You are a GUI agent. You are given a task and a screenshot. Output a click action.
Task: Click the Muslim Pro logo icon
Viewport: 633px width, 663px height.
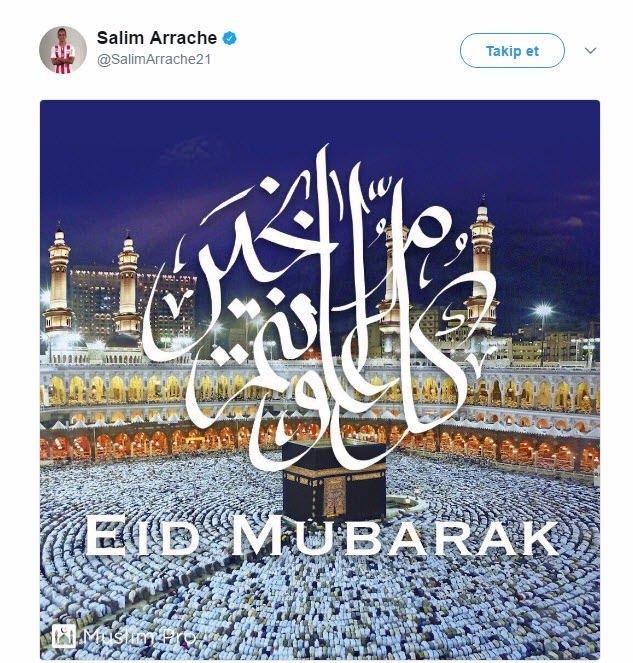(x=63, y=636)
